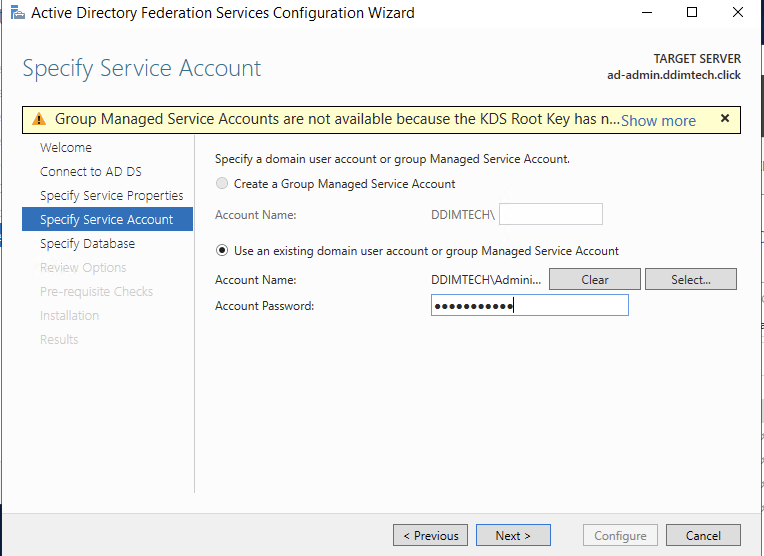Select Create a Group Managed Service Account
The image size is (764, 556).
tap(222, 183)
